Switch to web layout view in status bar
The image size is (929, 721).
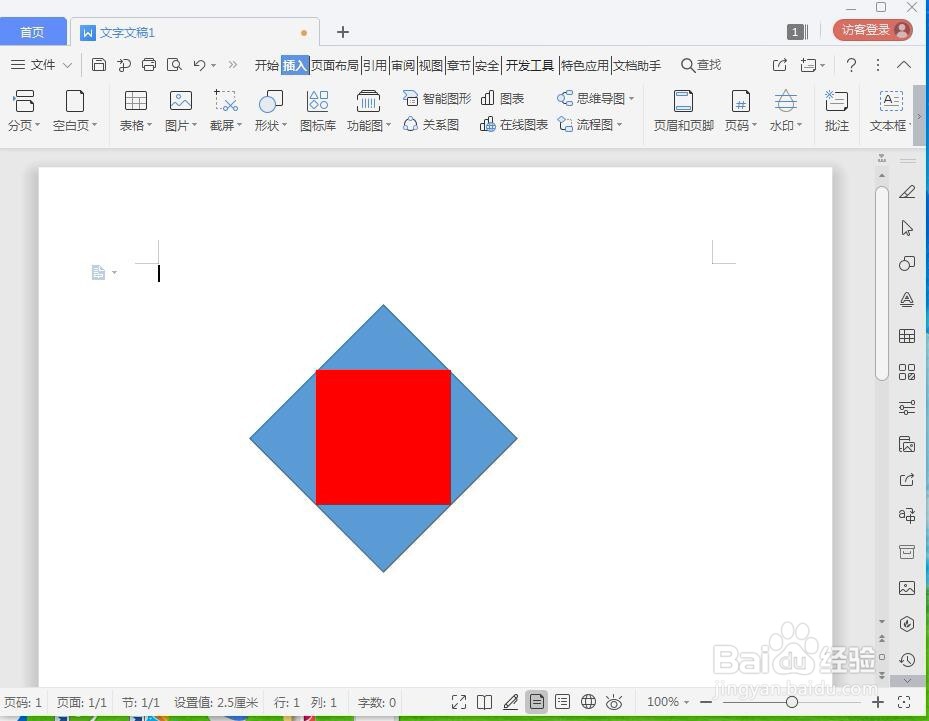588,702
